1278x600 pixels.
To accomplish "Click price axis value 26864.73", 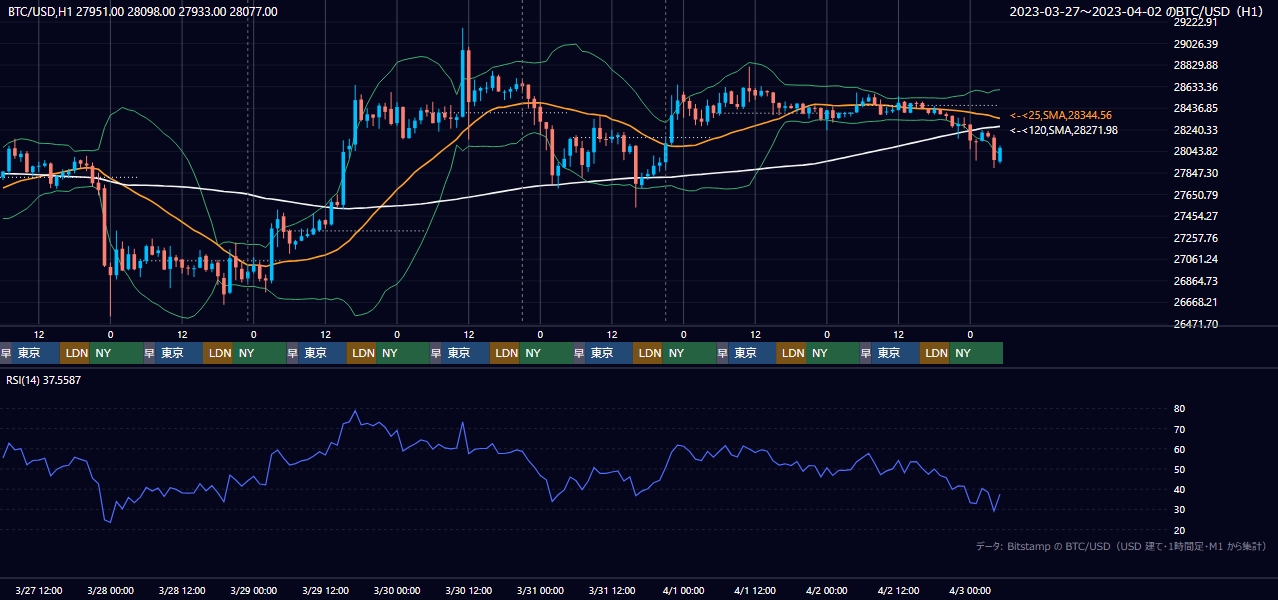I will (1195, 281).
